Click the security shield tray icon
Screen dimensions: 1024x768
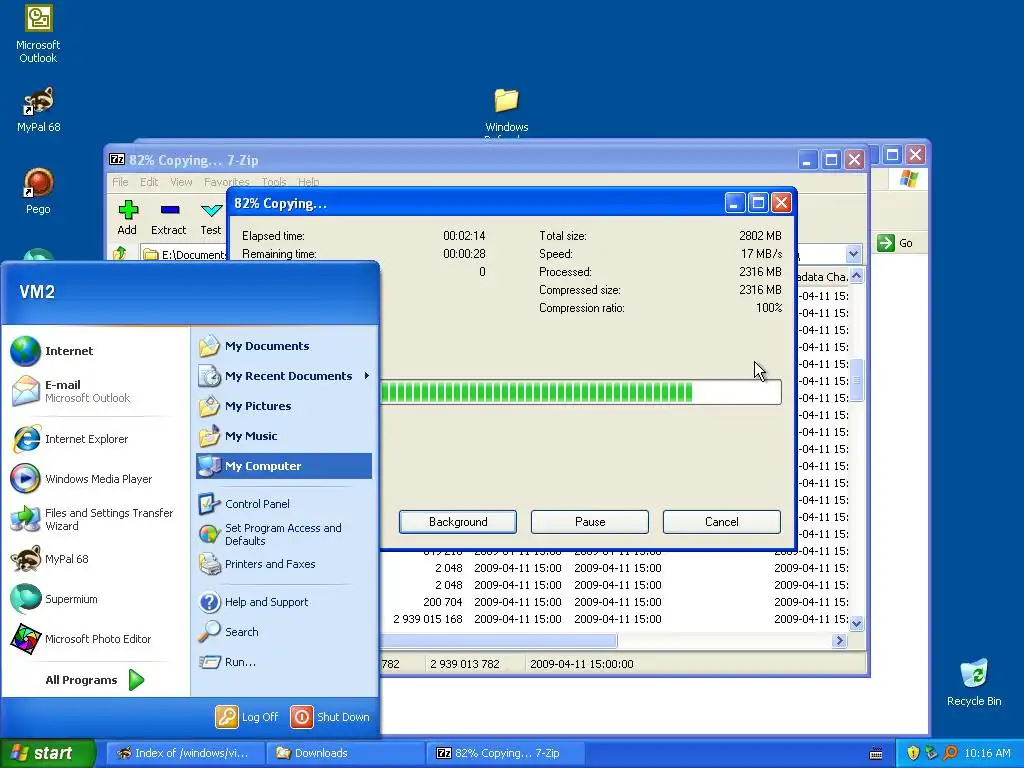point(913,753)
